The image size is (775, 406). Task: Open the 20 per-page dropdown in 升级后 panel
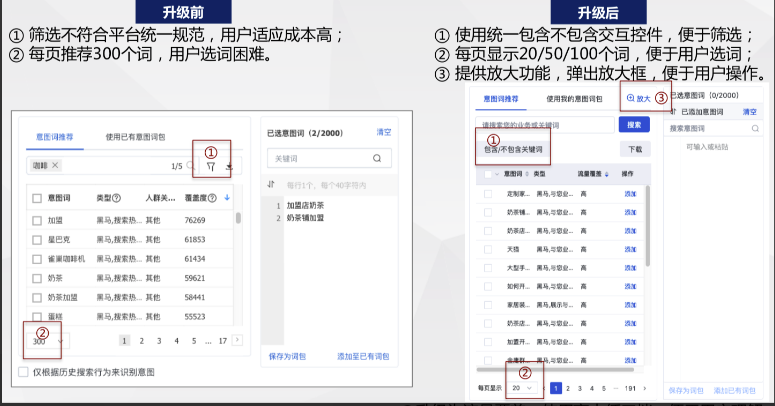521,388
